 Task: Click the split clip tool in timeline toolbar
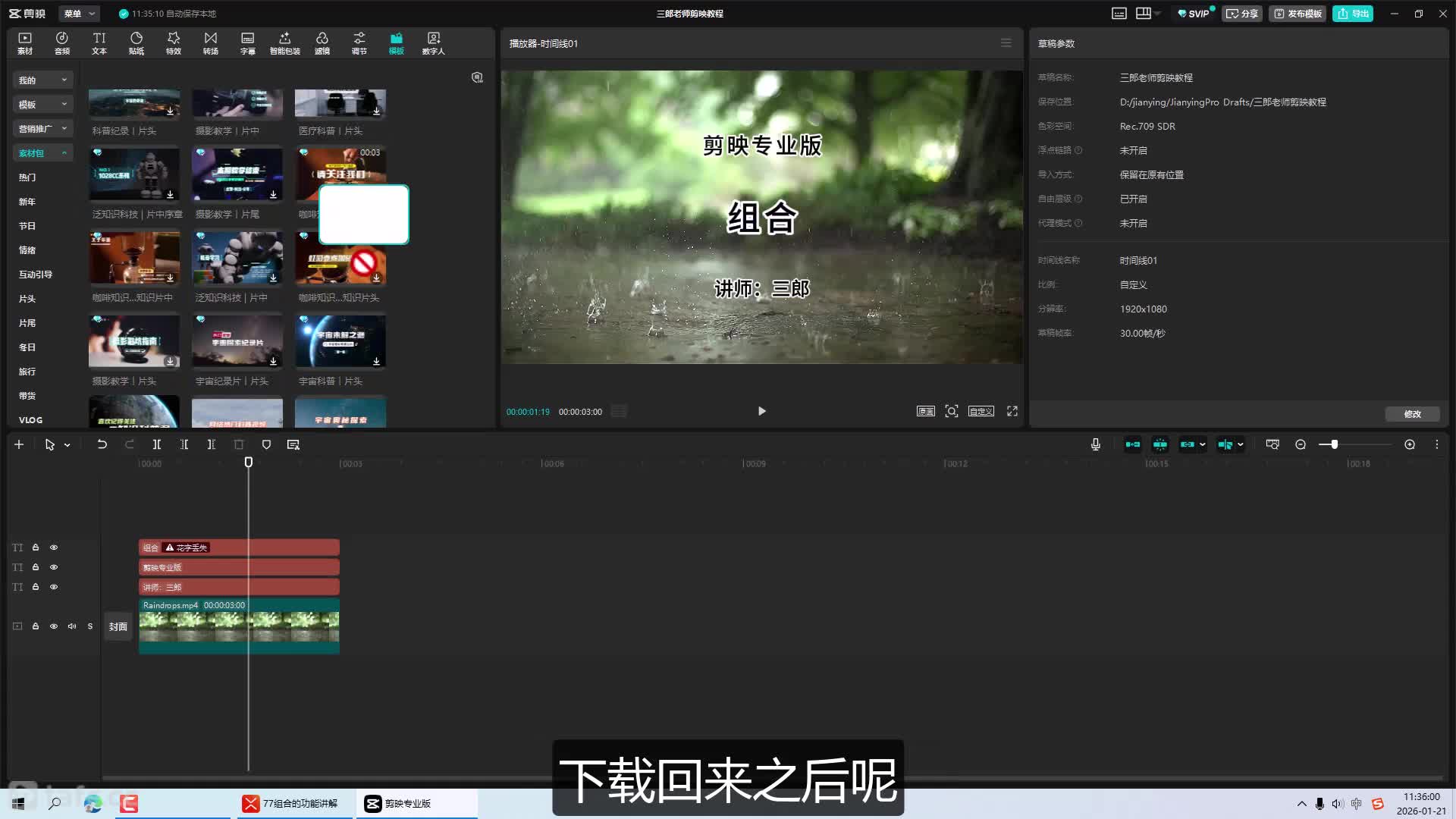click(x=157, y=445)
